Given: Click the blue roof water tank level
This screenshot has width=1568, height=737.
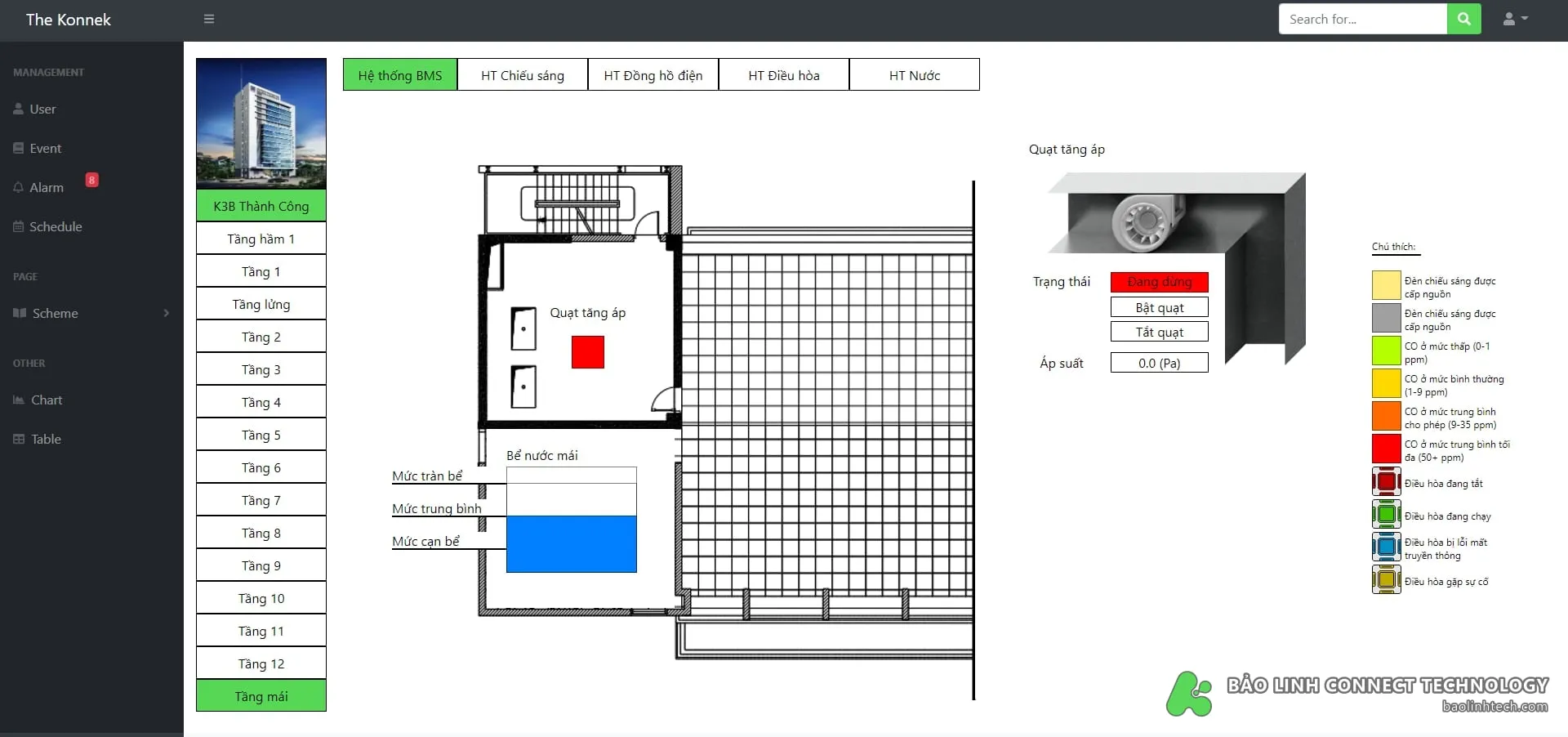Looking at the screenshot, I should pos(572,543).
